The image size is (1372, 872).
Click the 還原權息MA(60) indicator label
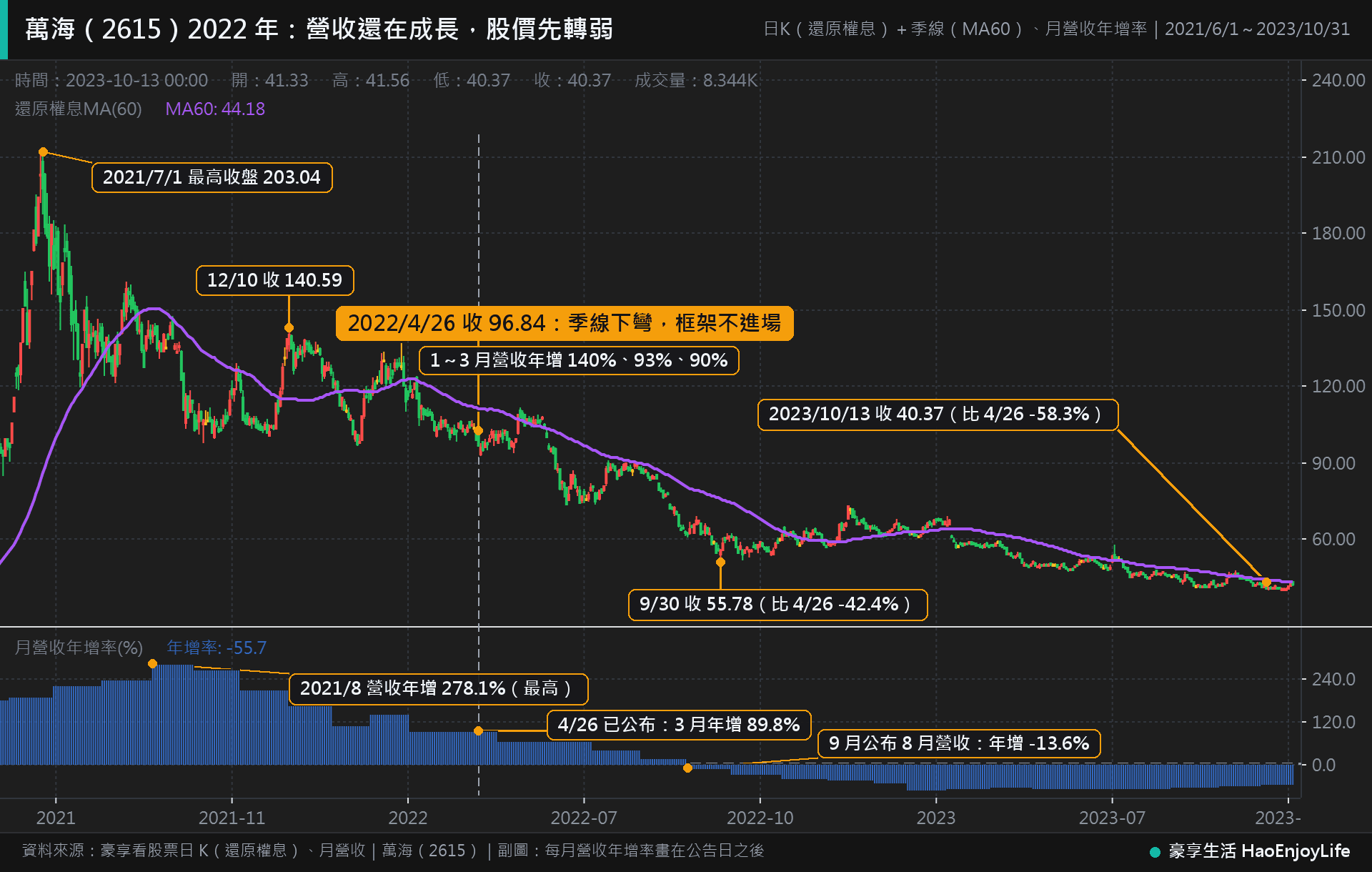[79, 109]
